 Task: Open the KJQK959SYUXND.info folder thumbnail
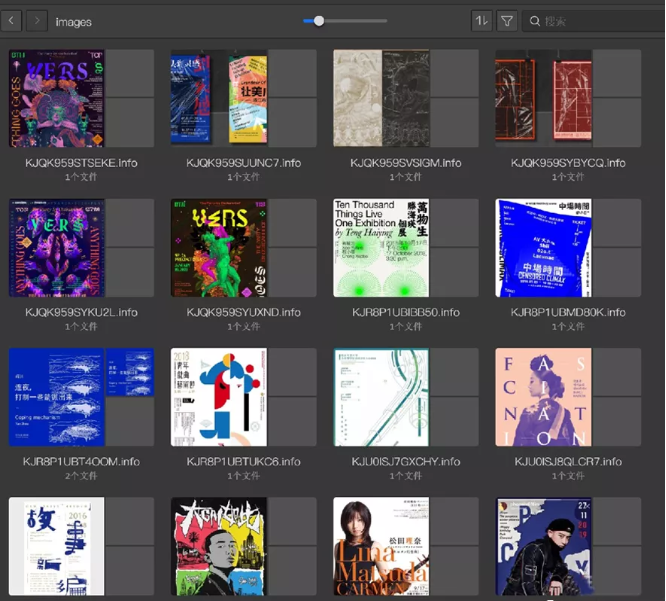tap(243, 248)
